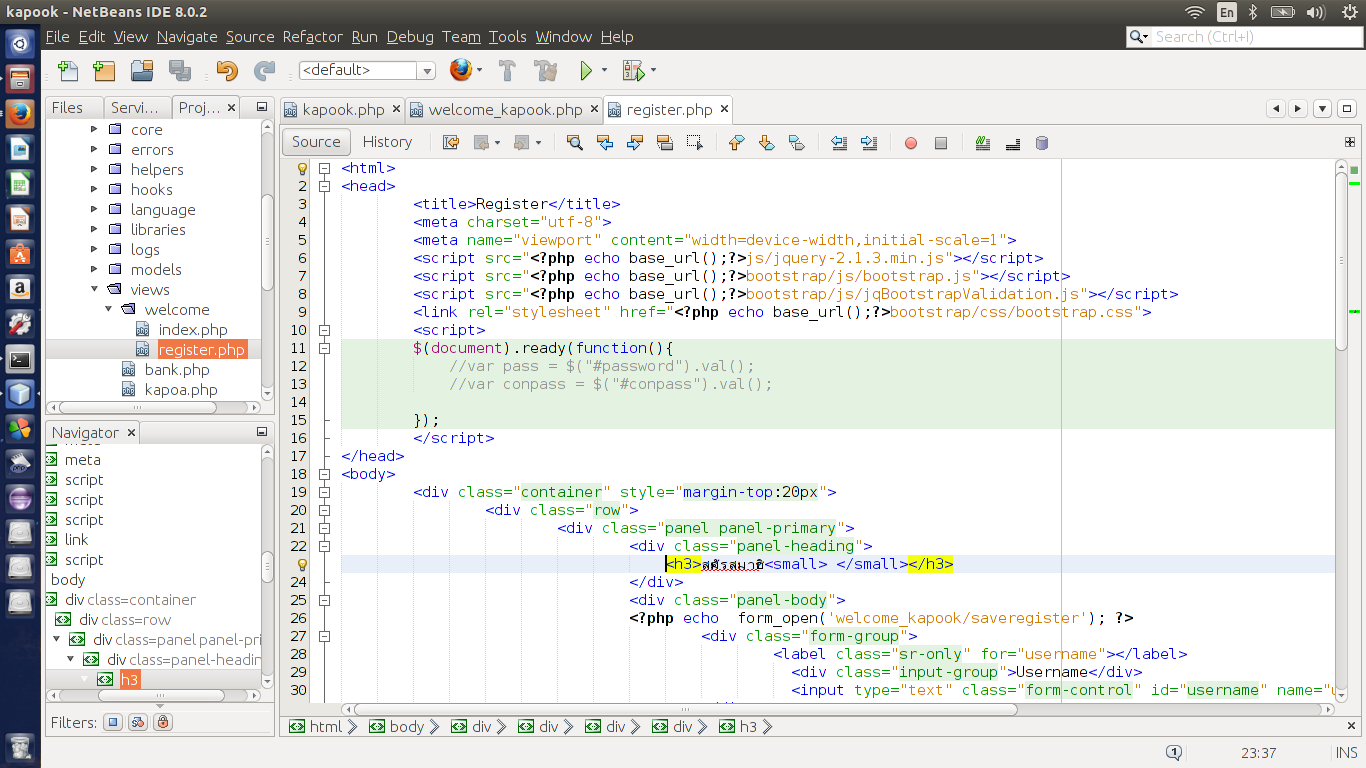Viewport: 1366px width, 768px height.
Task: Open the Debug menu
Action: click(x=410, y=37)
